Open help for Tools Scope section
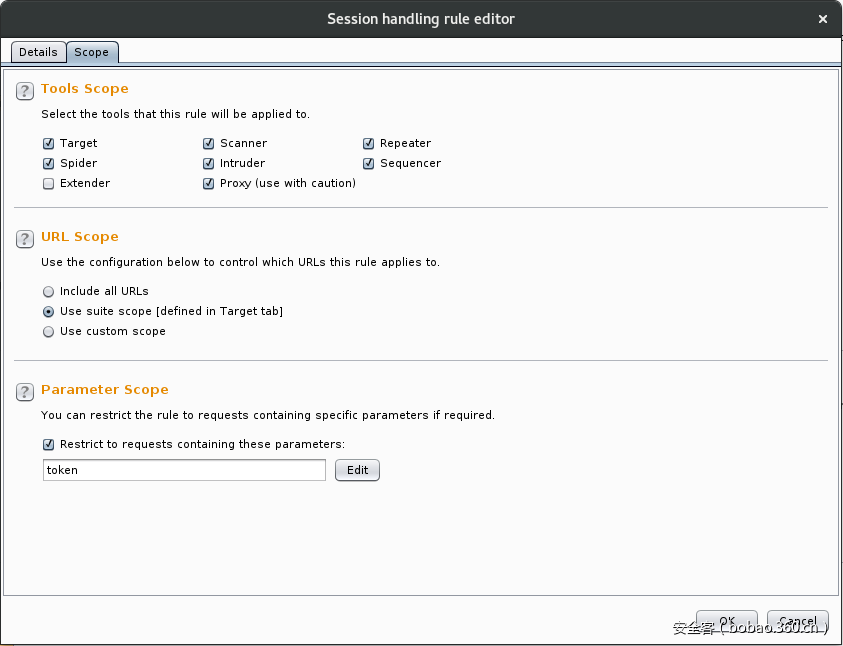Screen dimensions: 843x646 pos(25,91)
